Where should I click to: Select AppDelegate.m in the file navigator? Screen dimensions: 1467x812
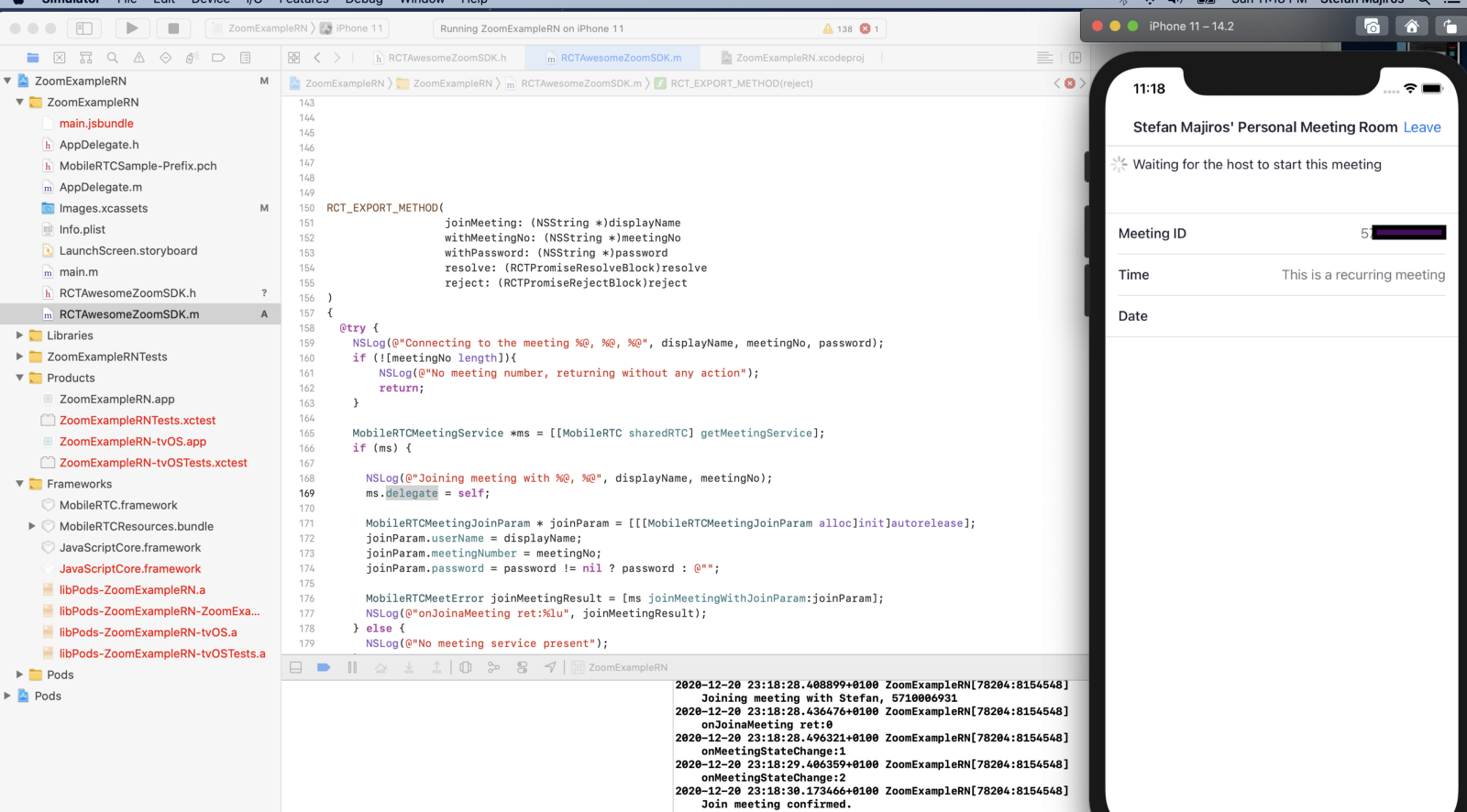pos(100,187)
